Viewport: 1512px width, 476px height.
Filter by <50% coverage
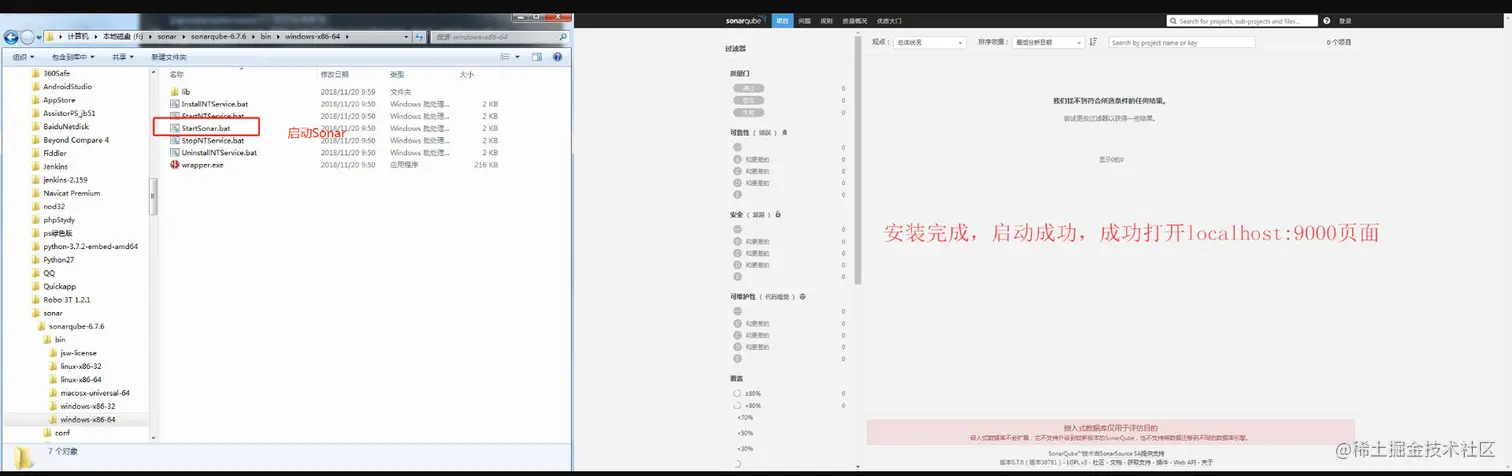click(745, 433)
